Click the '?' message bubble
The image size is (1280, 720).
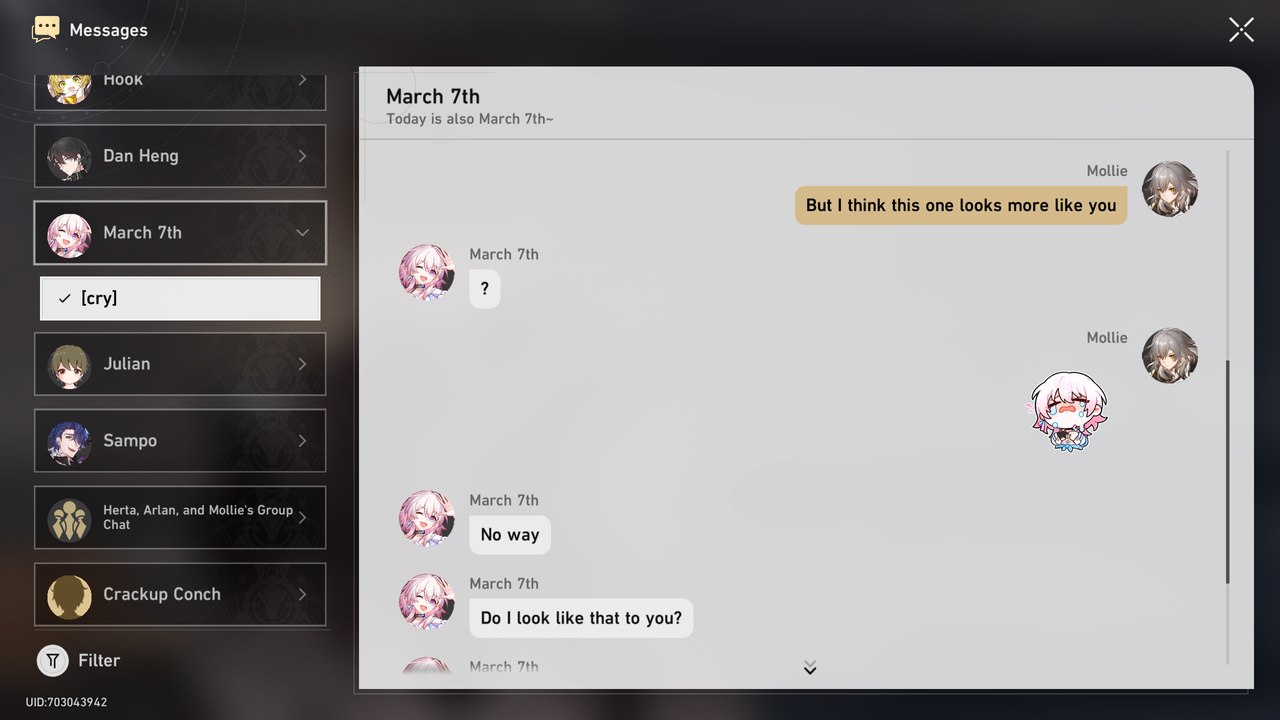(485, 288)
